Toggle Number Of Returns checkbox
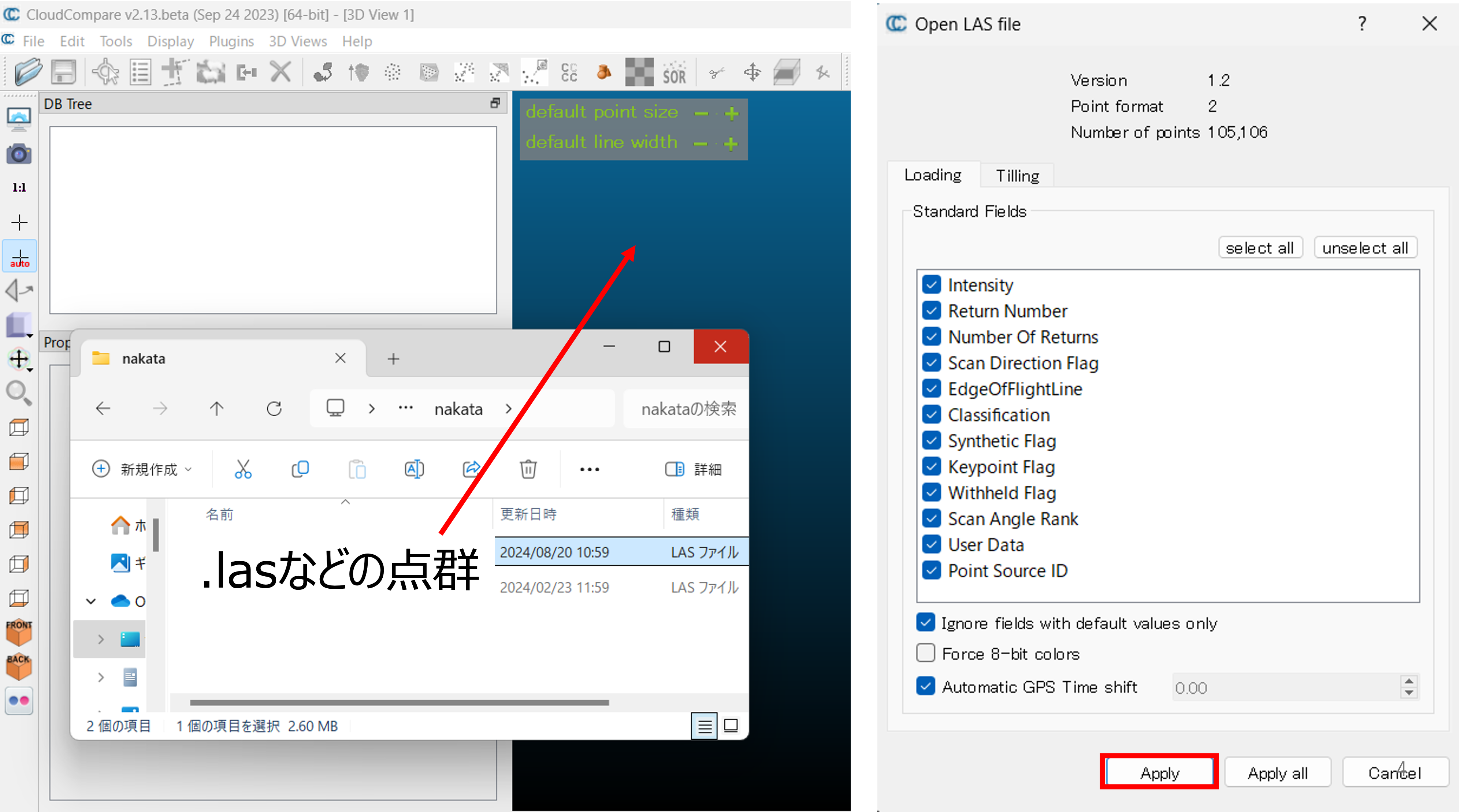 931,336
